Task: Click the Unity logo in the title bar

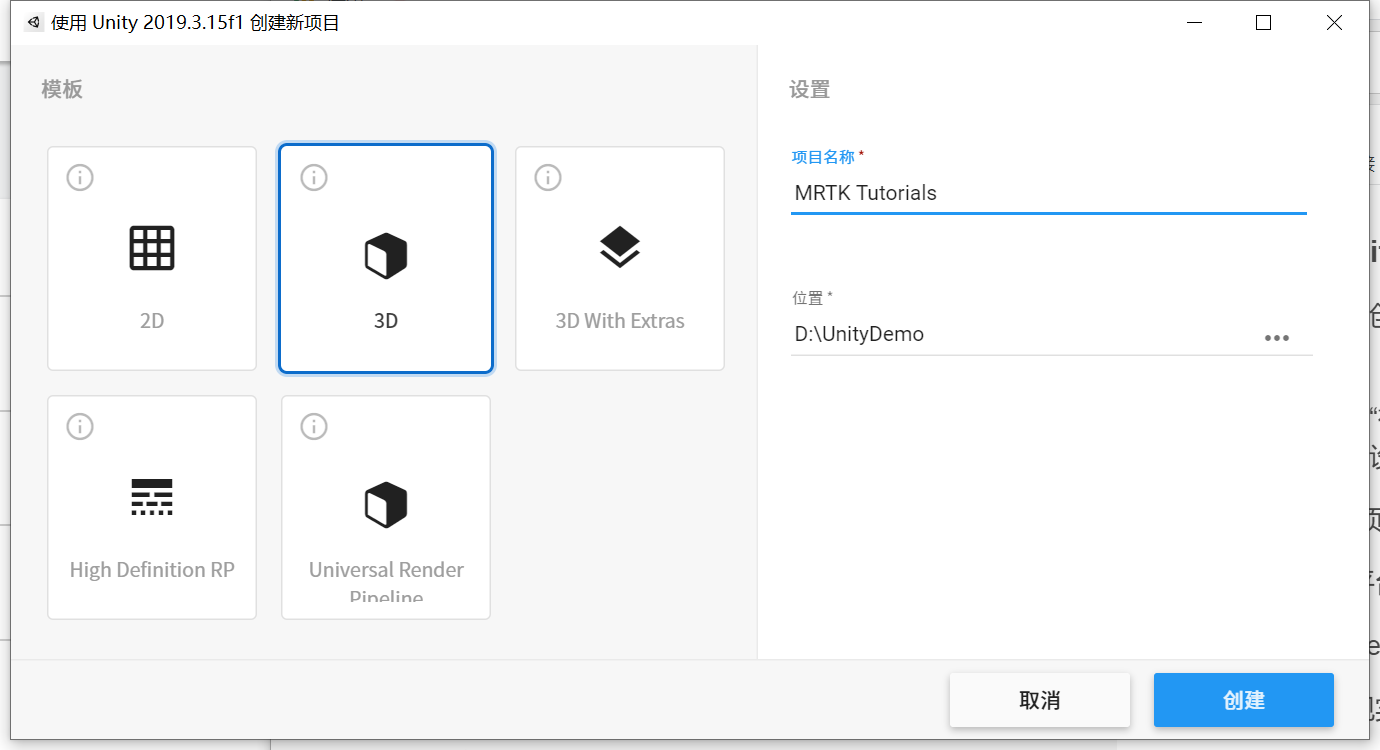Action: [31, 21]
